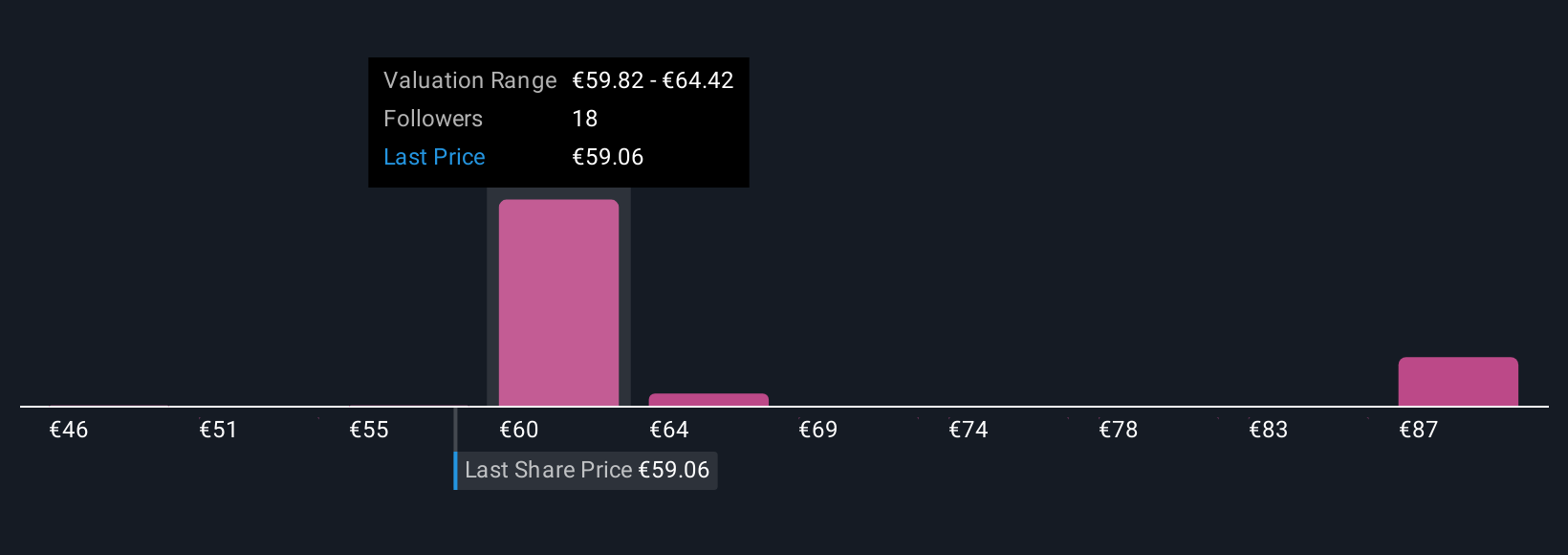Select the €59.82 - €64.42 range value
Viewport: 1568px width, 555px height.
click(653, 80)
